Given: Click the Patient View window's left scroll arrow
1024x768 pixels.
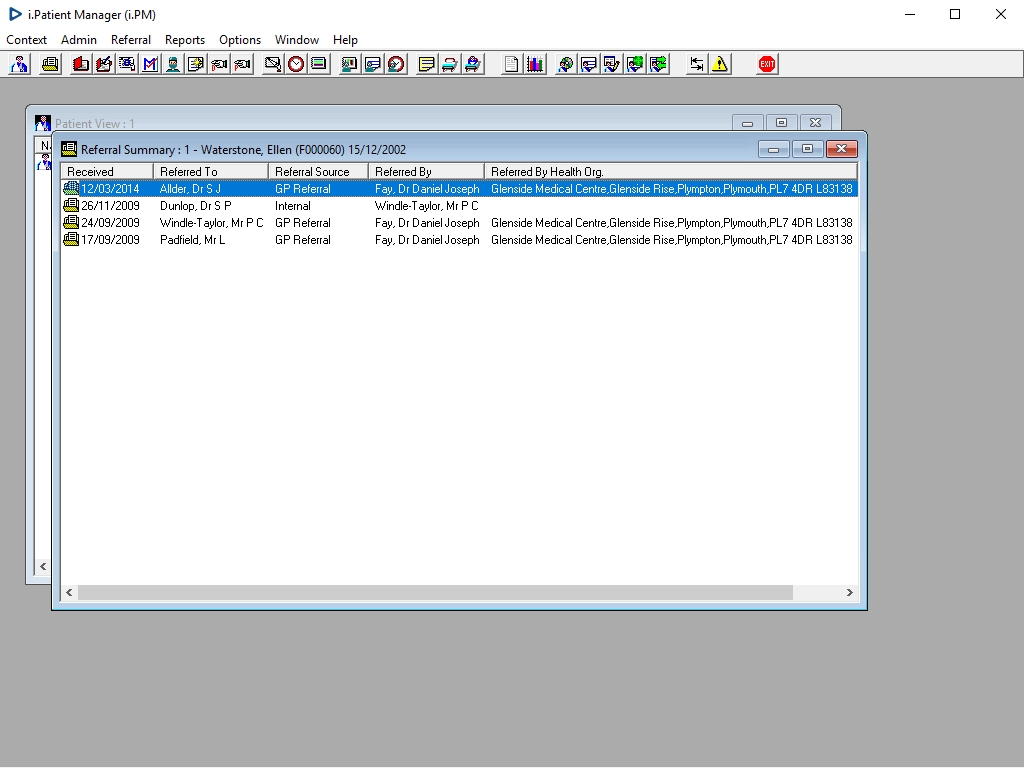Looking at the screenshot, I should (42, 566).
